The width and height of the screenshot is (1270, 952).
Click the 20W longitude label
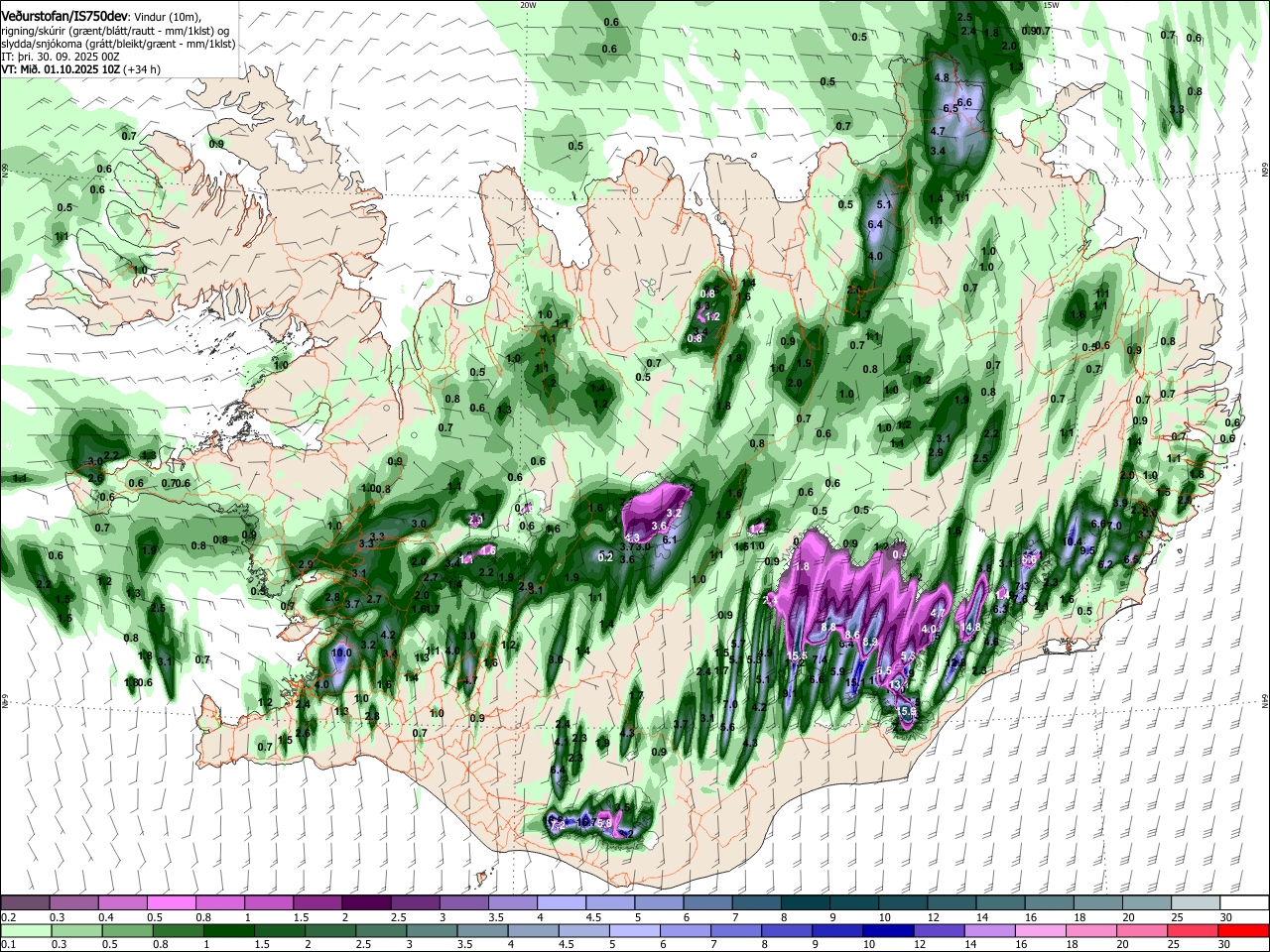pos(528,5)
